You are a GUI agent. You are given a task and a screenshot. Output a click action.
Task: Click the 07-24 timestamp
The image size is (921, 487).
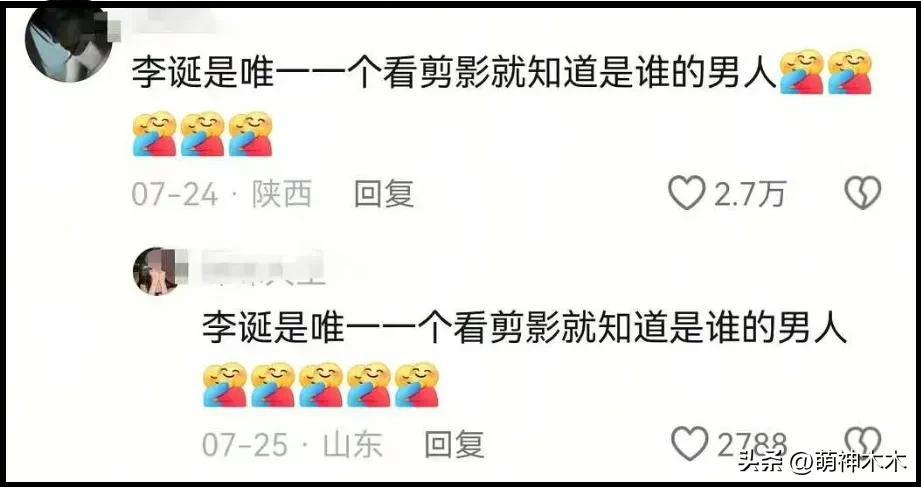pos(175,194)
